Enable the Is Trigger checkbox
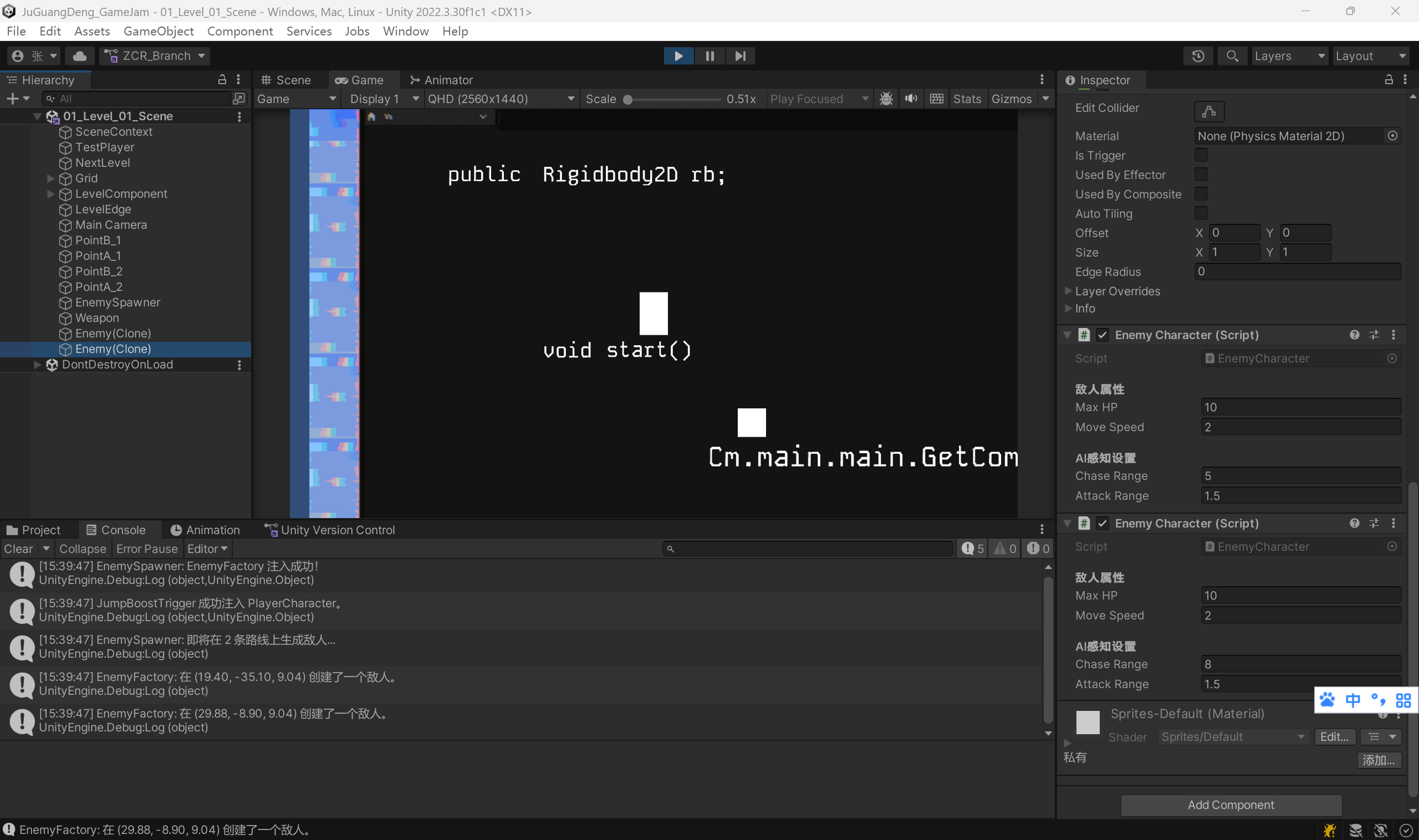This screenshot has width=1419, height=840. pyautogui.click(x=1201, y=155)
